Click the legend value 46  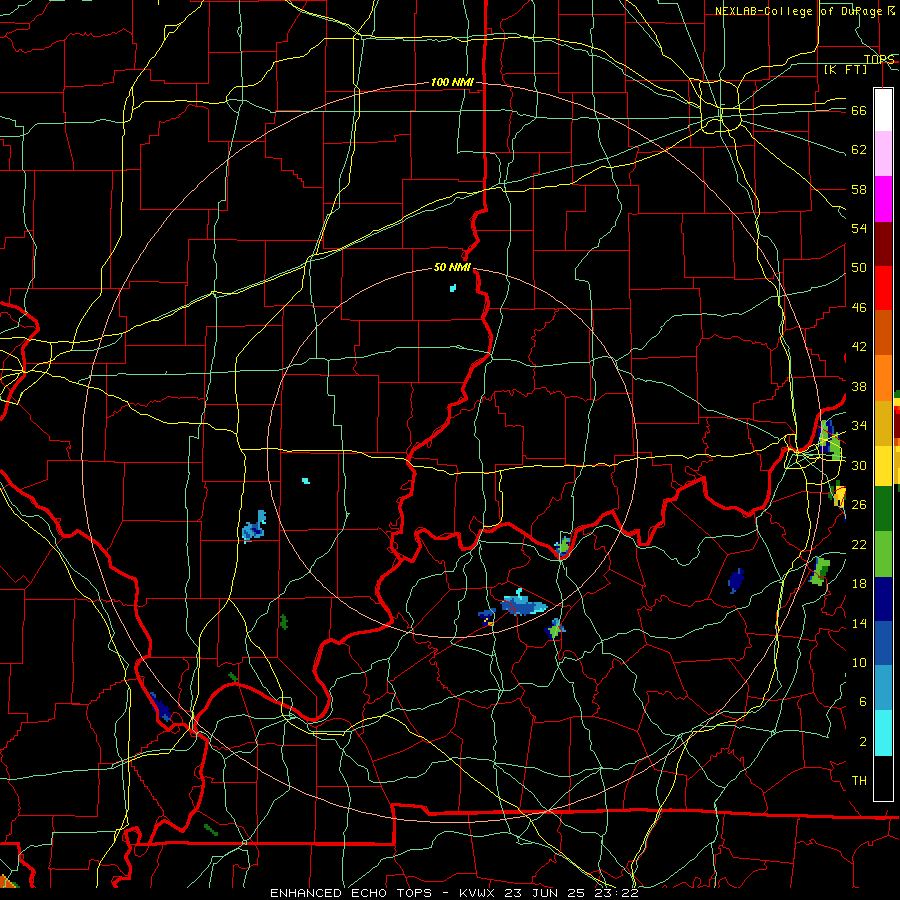point(859,308)
